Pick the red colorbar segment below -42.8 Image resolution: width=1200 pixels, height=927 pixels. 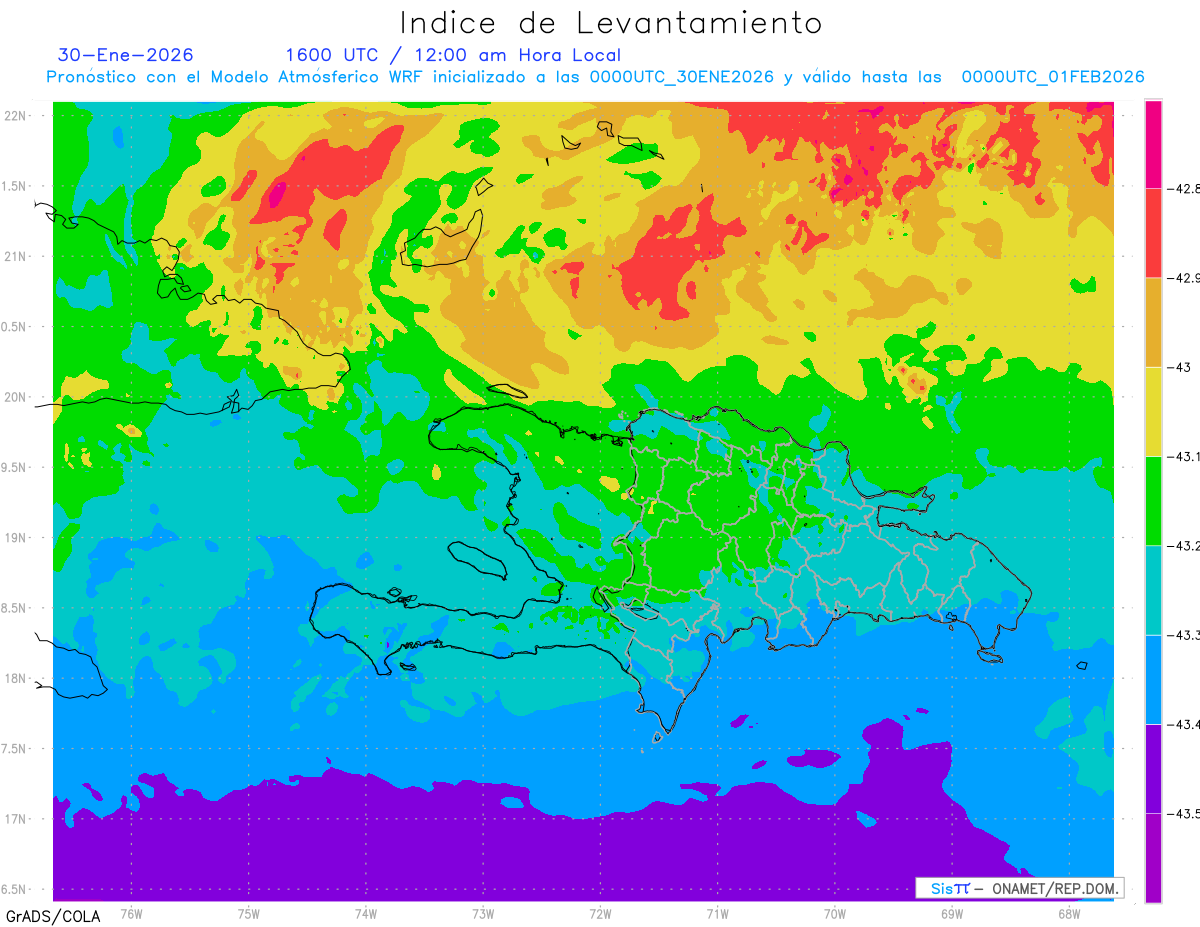[1153, 233]
